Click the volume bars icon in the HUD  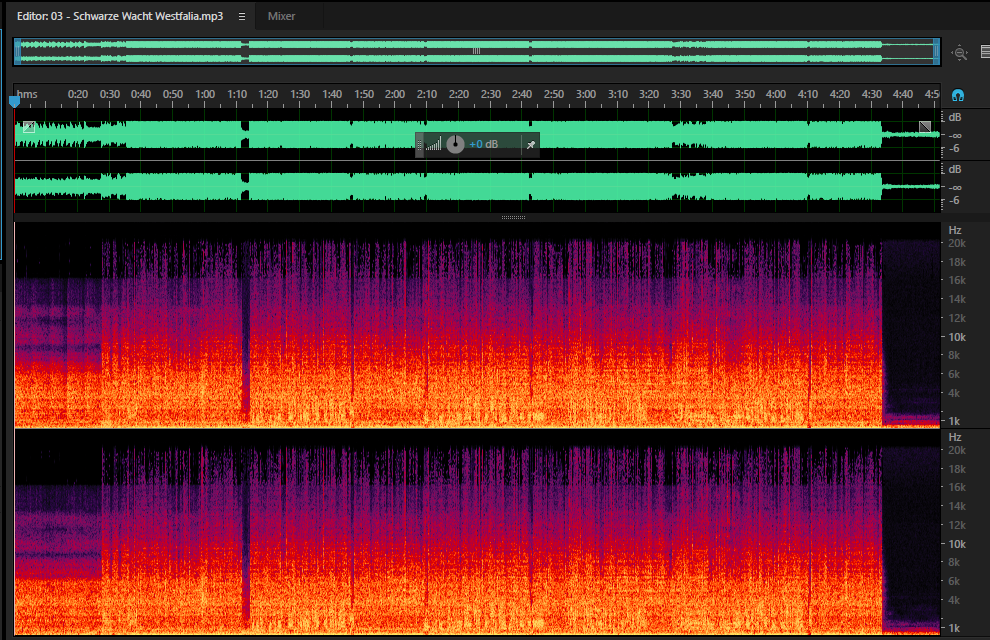click(434, 145)
